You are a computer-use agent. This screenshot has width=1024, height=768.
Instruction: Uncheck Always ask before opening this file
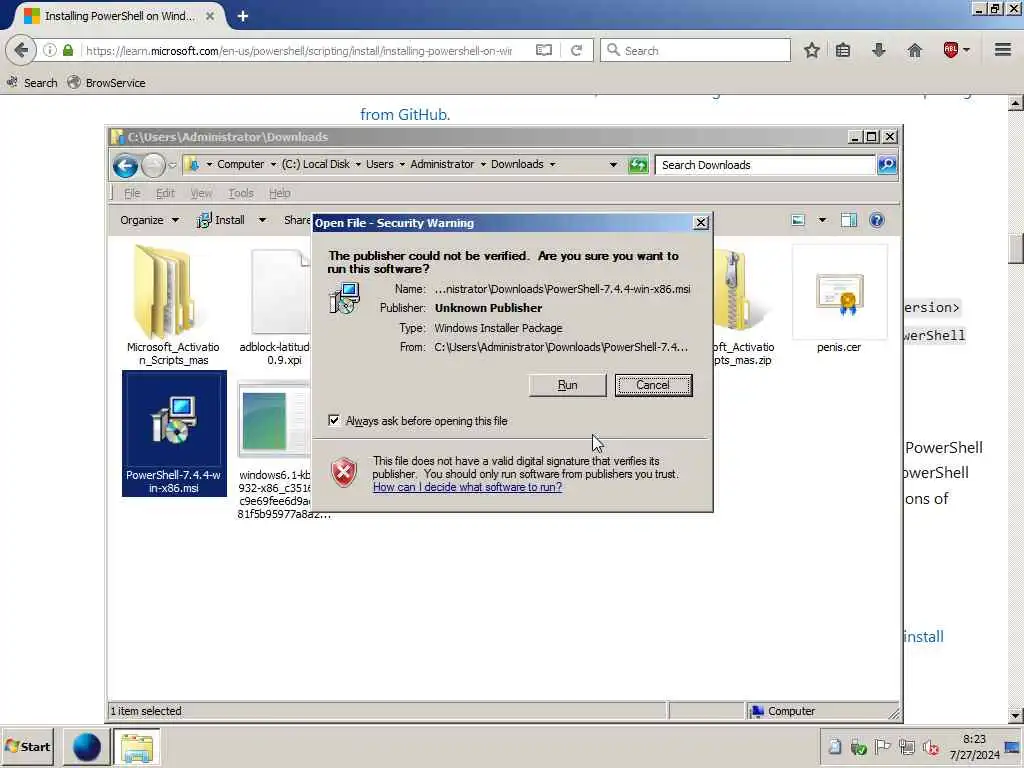tap(334, 420)
